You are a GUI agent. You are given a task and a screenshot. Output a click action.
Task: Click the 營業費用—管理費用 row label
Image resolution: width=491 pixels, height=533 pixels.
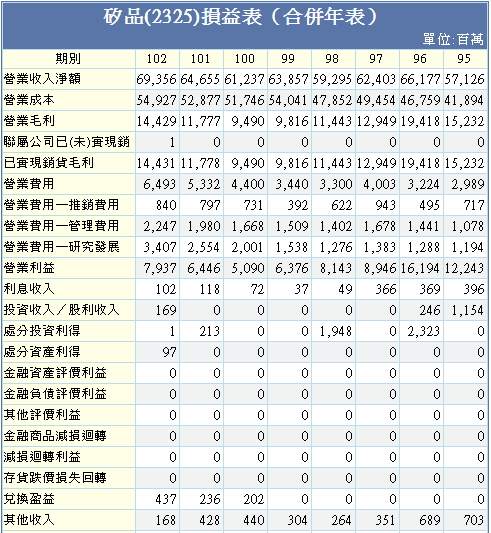click(x=62, y=226)
